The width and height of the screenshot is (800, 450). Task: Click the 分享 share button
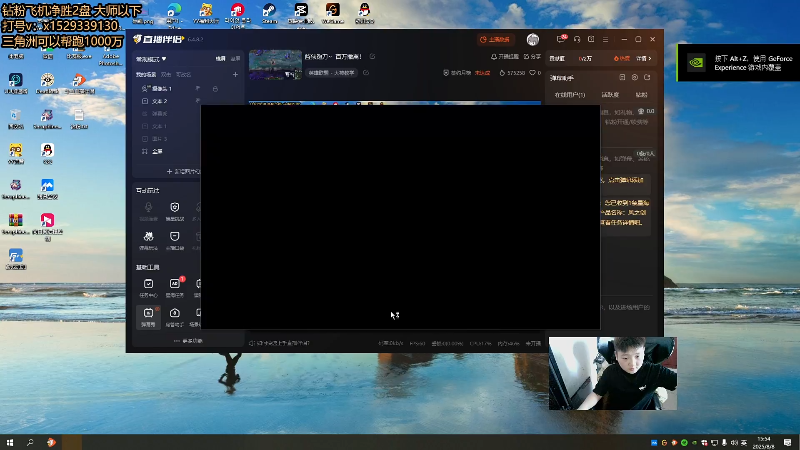pos(532,57)
